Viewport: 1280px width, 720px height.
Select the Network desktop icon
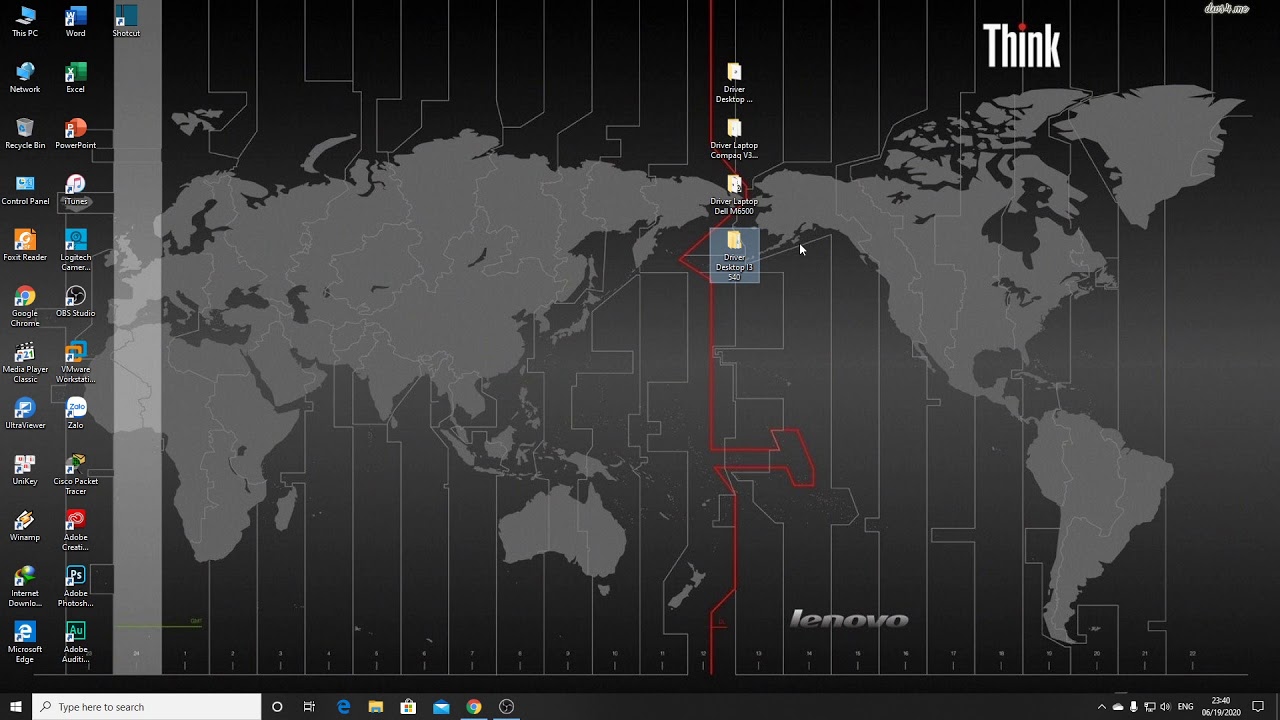pos(25,78)
